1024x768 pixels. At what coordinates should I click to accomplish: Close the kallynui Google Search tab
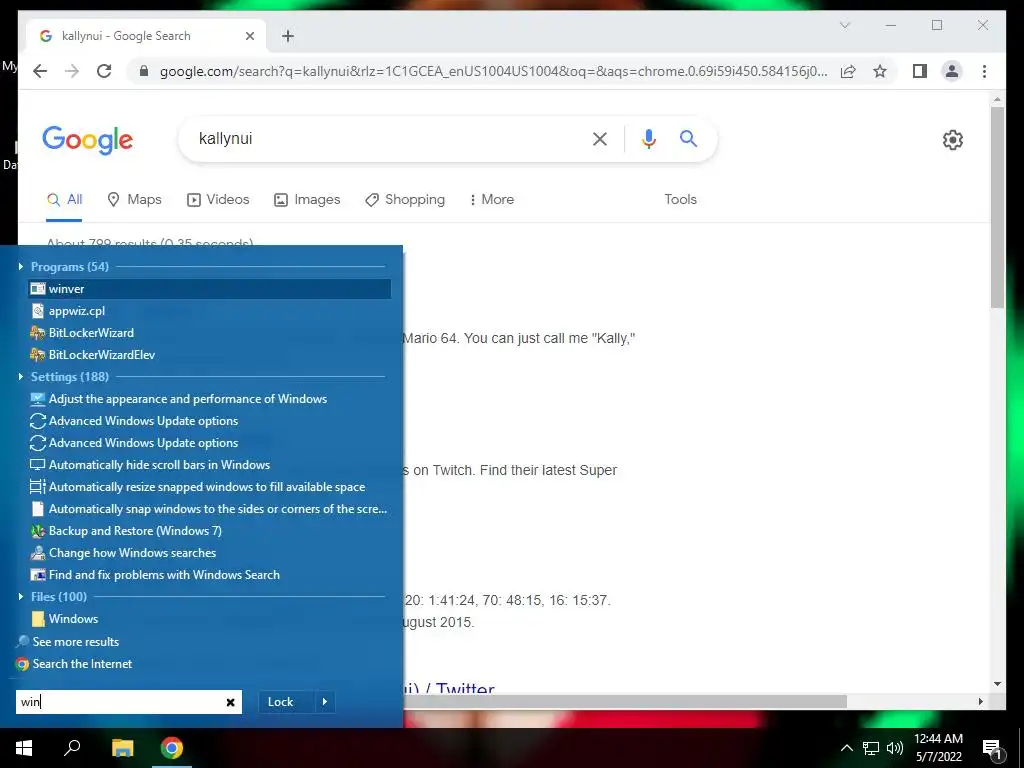pyautogui.click(x=249, y=36)
